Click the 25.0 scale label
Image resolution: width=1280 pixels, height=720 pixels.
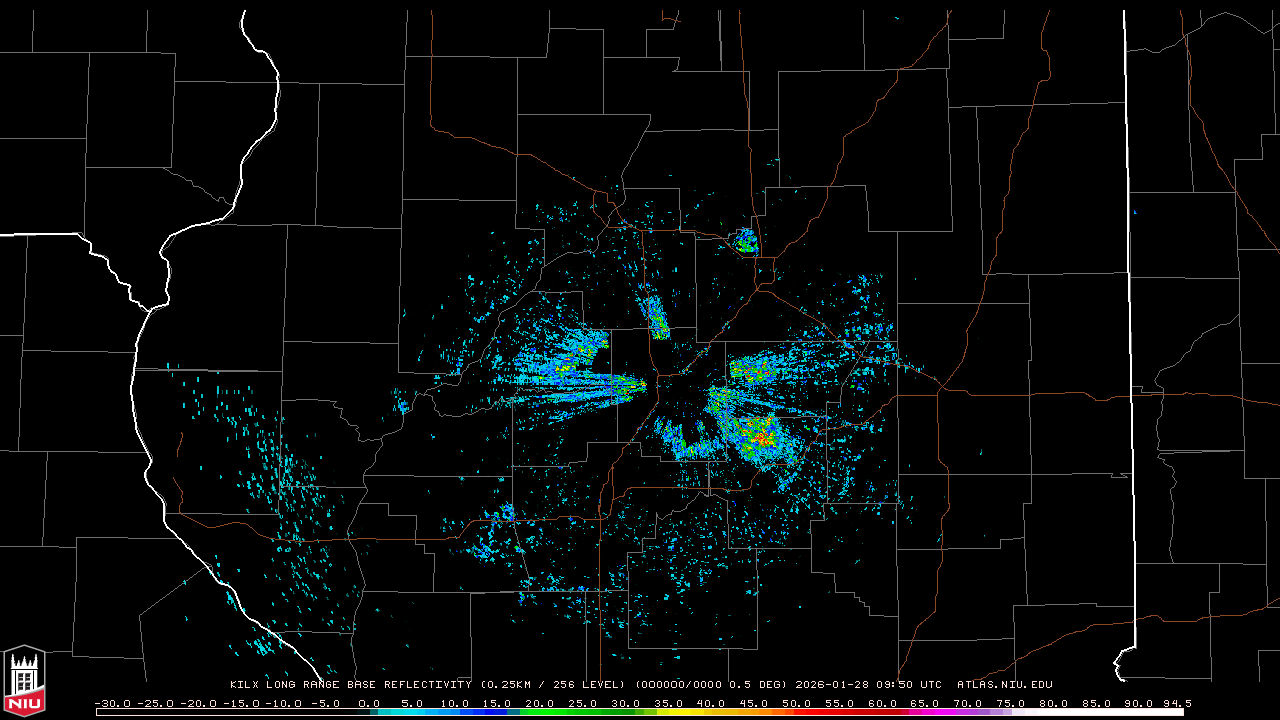click(x=583, y=703)
